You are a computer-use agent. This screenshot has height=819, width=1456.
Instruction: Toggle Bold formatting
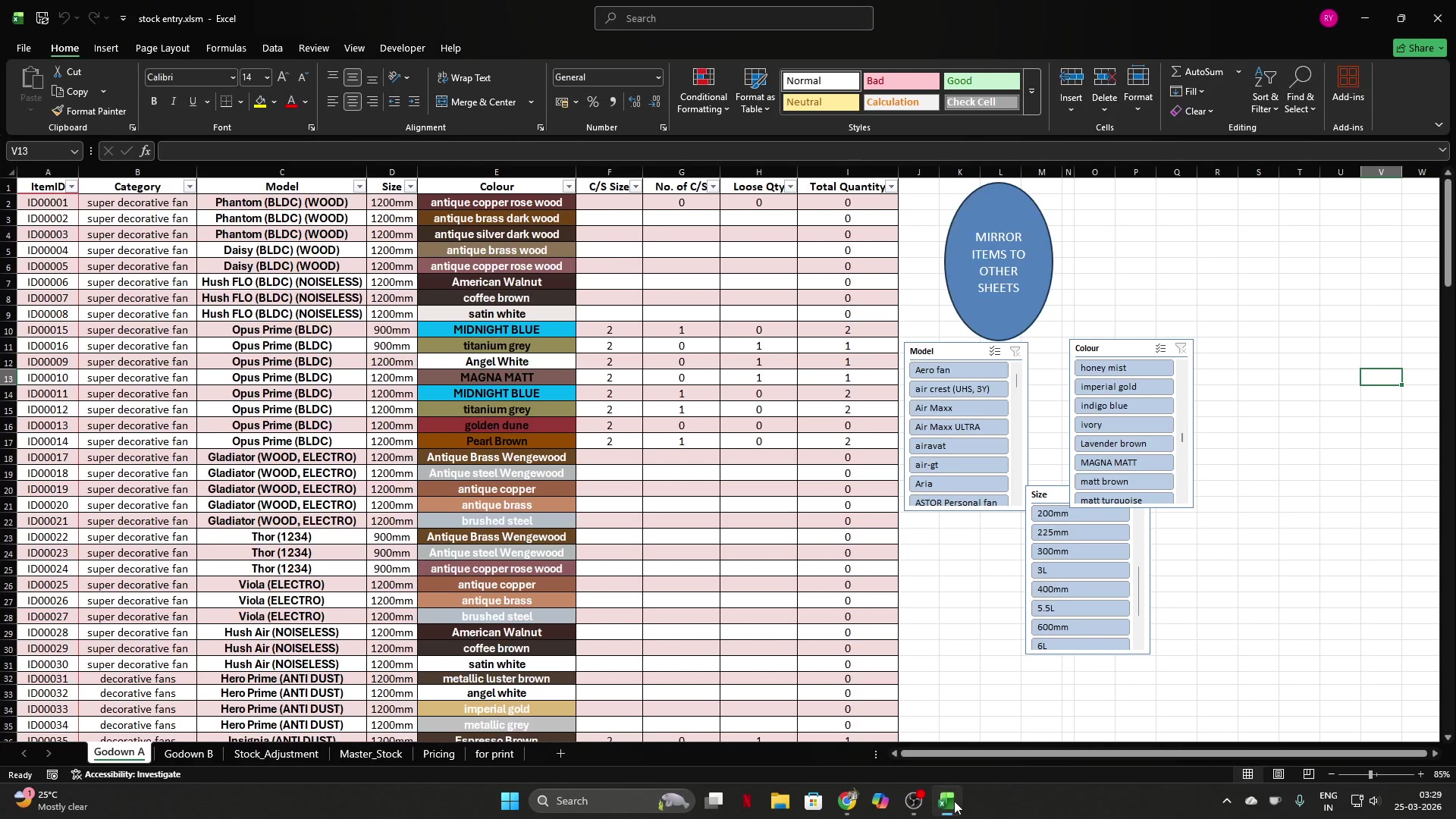[x=154, y=102]
